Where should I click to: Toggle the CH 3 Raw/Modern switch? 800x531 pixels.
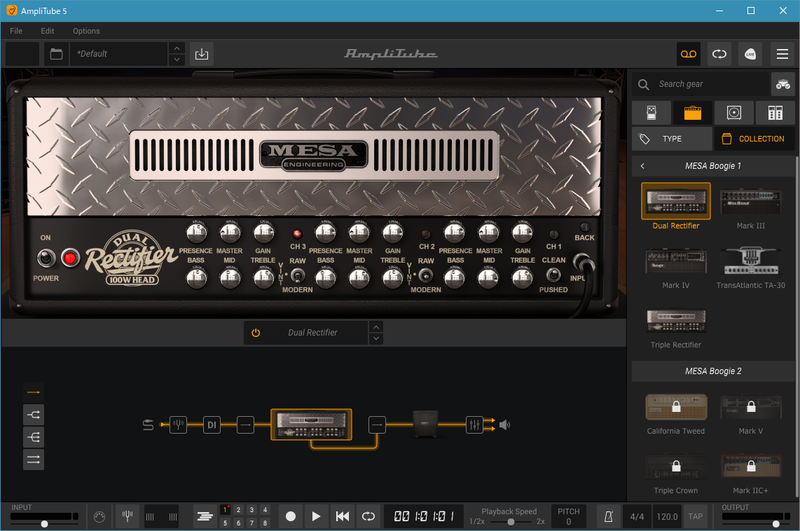coord(297,275)
